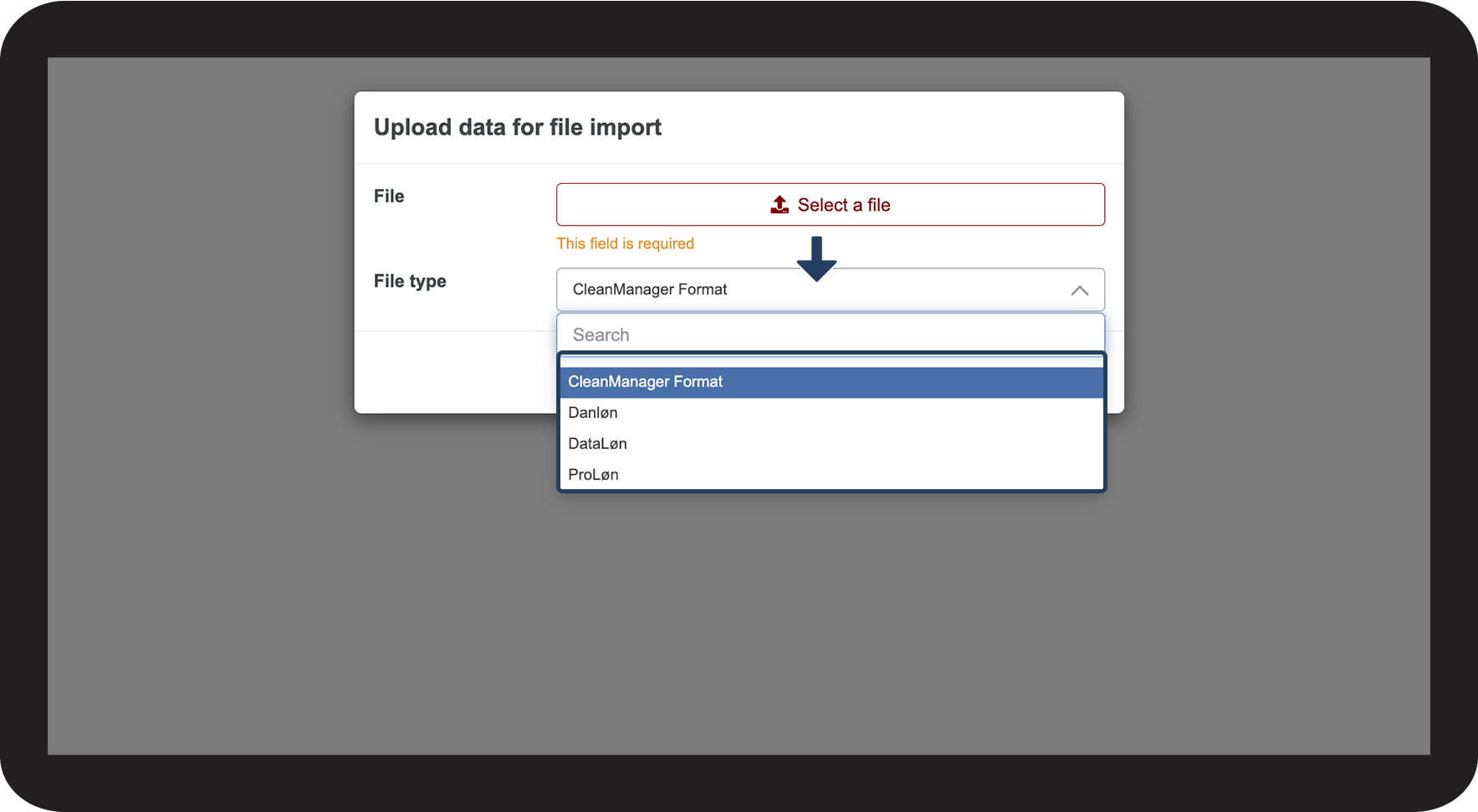
Task: Click the 'File' field label
Action: [x=389, y=197]
